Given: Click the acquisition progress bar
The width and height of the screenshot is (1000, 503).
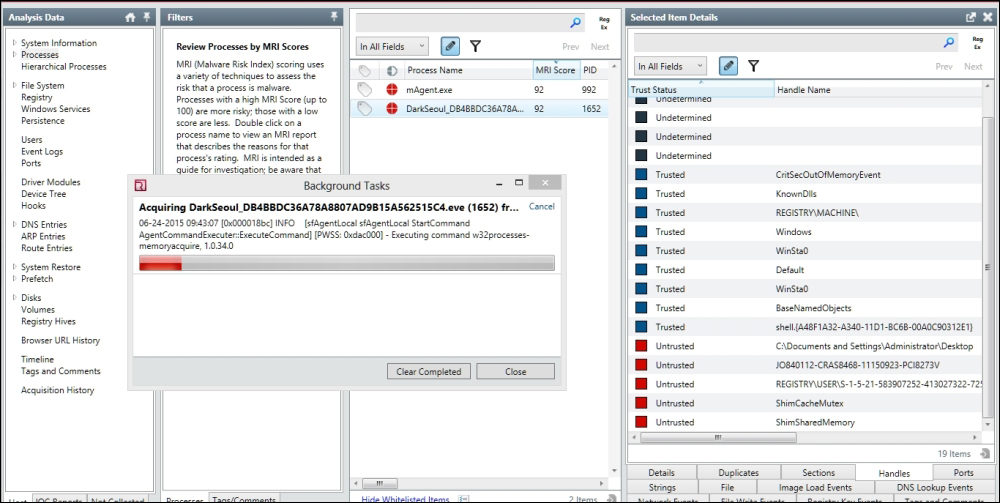Looking at the screenshot, I should pos(347,263).
